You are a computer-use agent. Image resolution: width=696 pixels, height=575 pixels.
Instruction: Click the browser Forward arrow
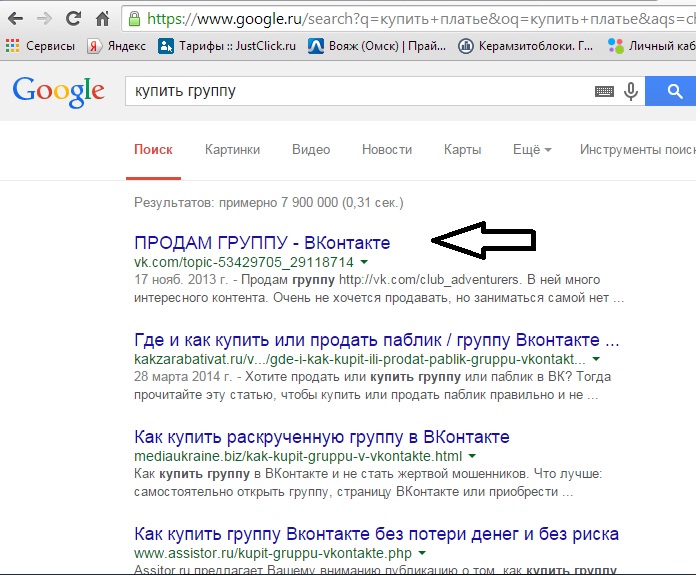pos(44,19)
